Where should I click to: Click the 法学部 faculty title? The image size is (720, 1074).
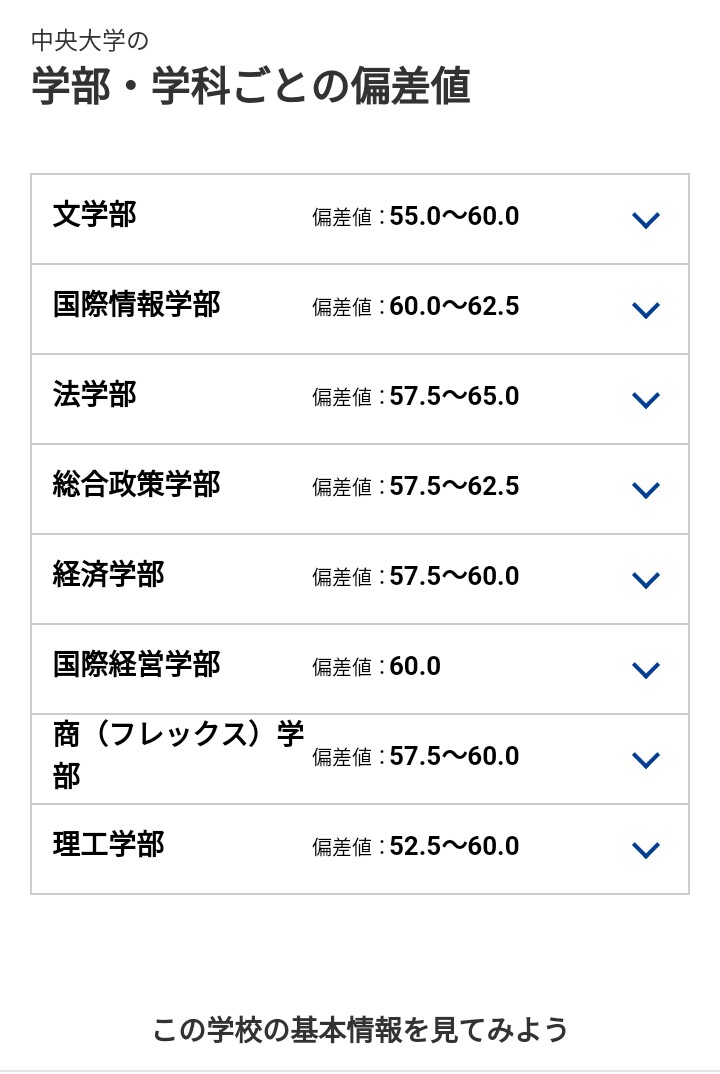(95, 395)
